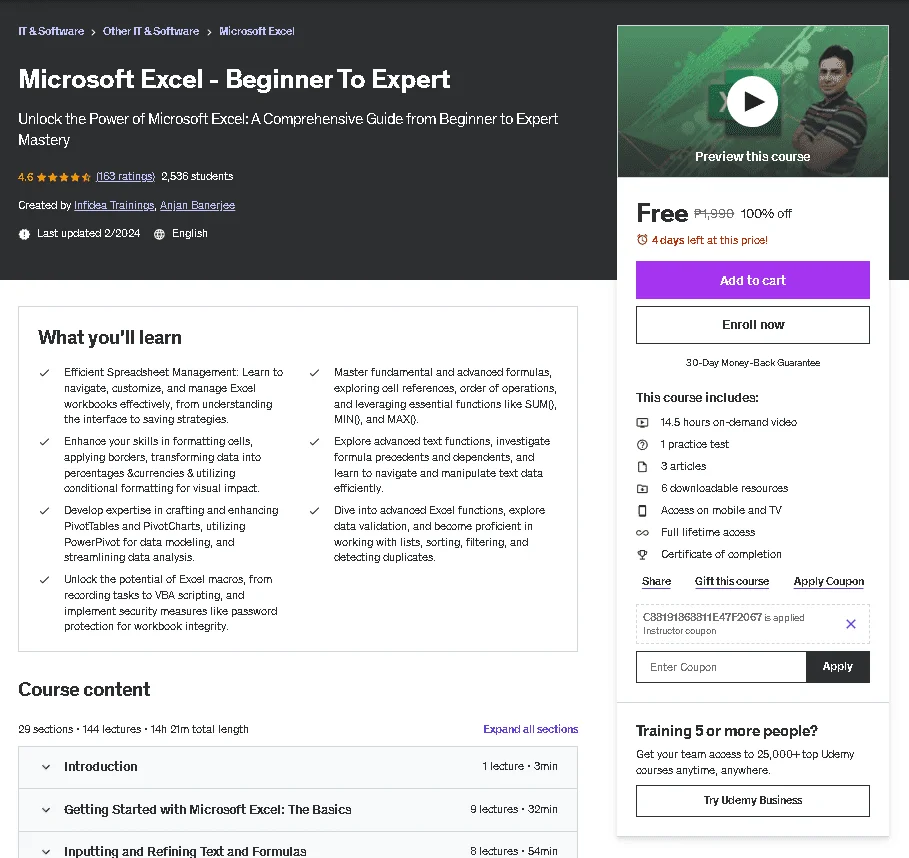The width and height of the screenshot is (909, 858).
Task: Expand the Introduction section
Action: pyautogui.click(x=298, y=767)
